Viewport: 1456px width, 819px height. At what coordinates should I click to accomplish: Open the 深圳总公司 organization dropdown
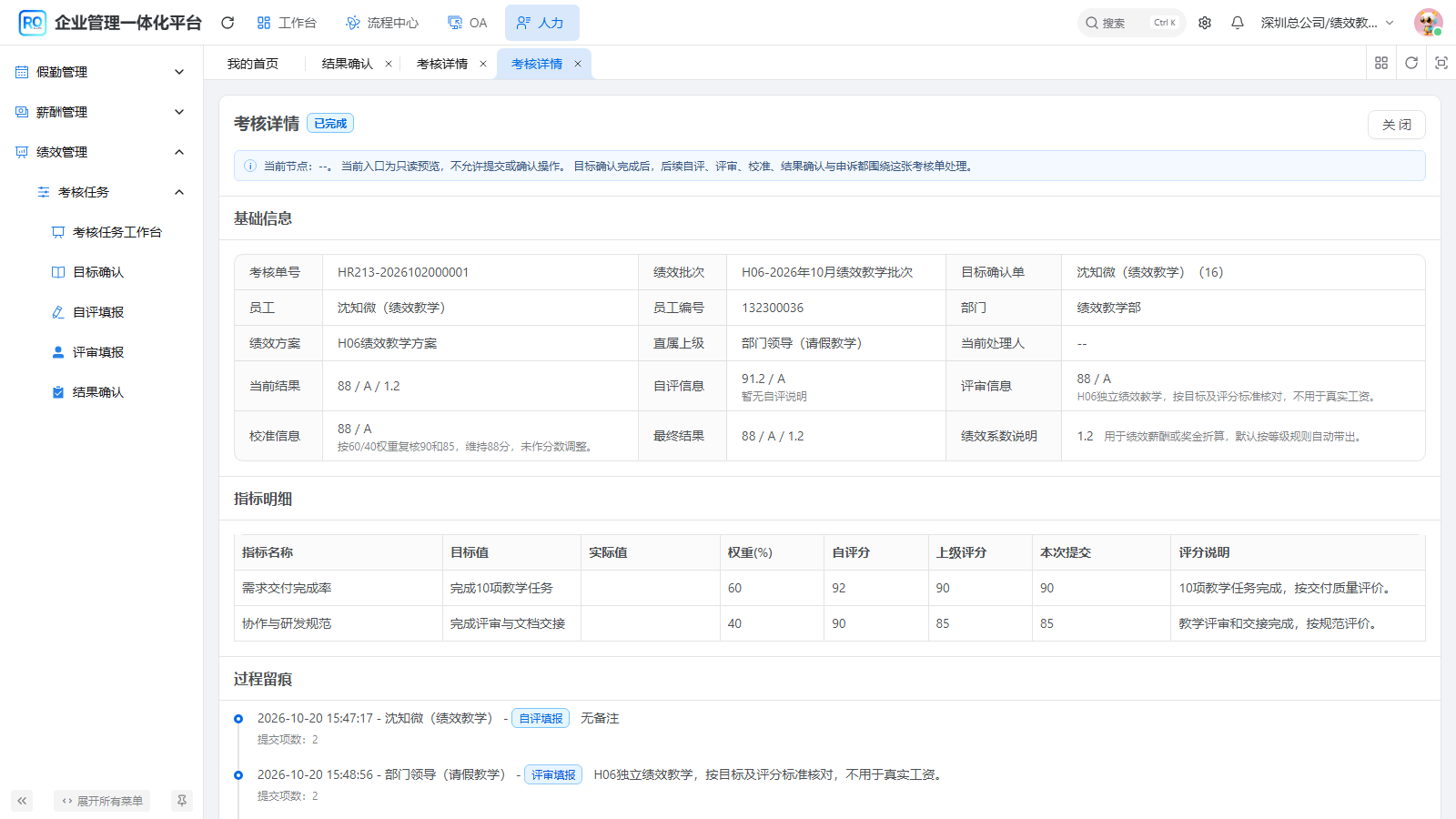click(1327, 23)
